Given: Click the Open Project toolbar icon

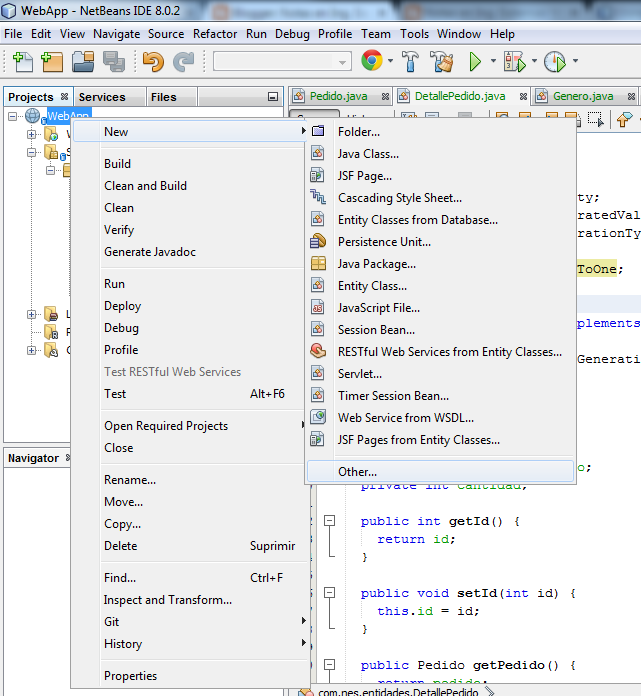Looking at the screenshot, I should click(83, 61).
